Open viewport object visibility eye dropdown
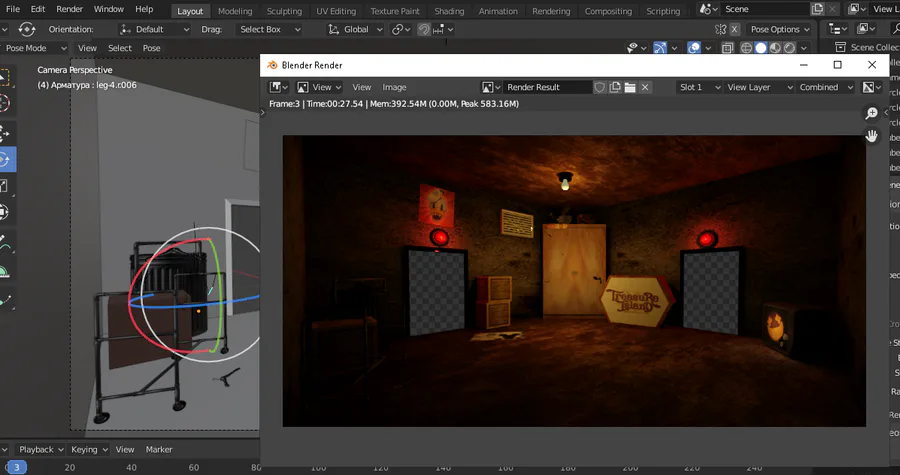This screenshot has width=900, height=475. (637, 48)
